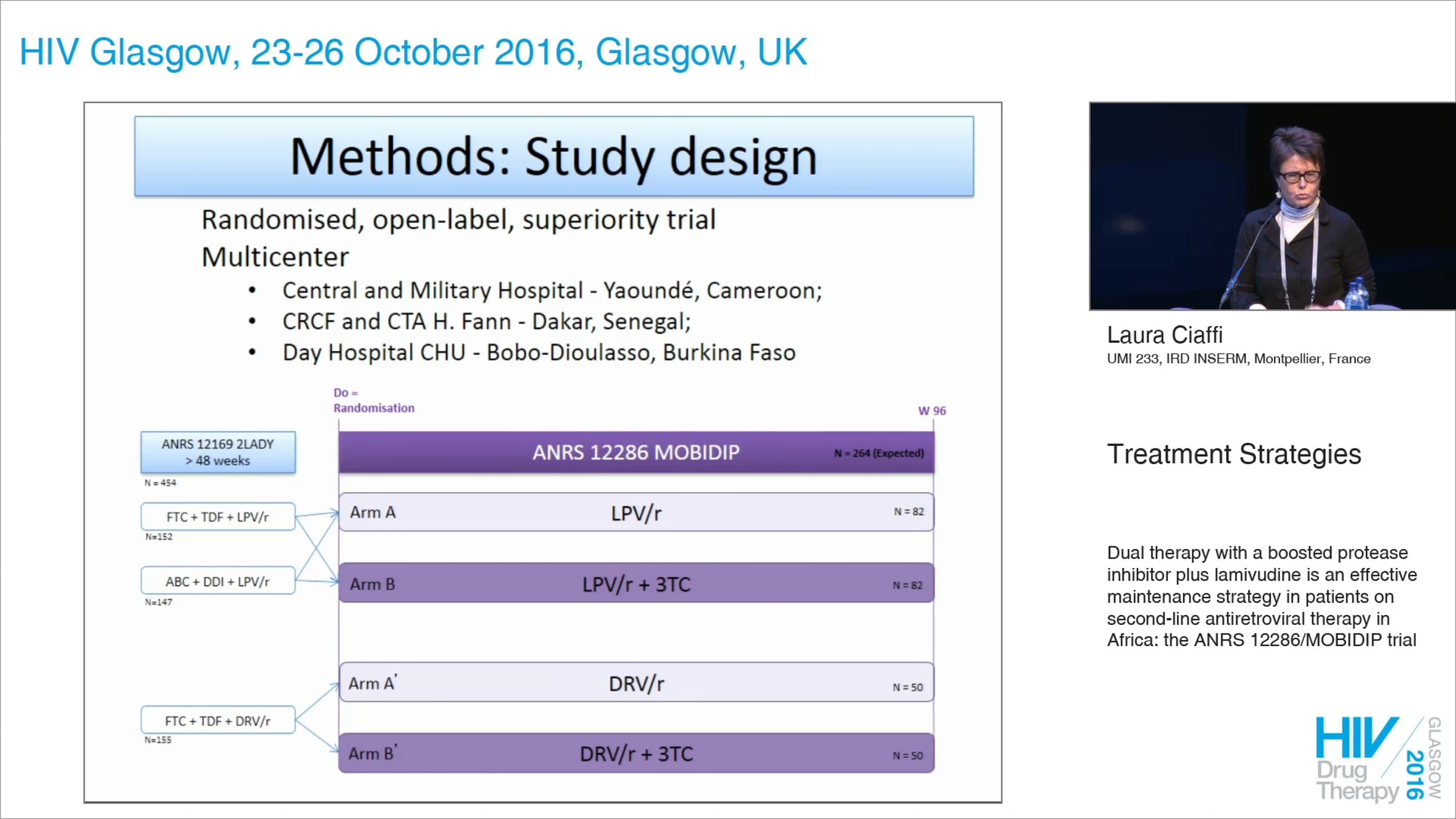1456x819 pixels.
Task: Click the 'N=147' label
Action: (158, 602)
